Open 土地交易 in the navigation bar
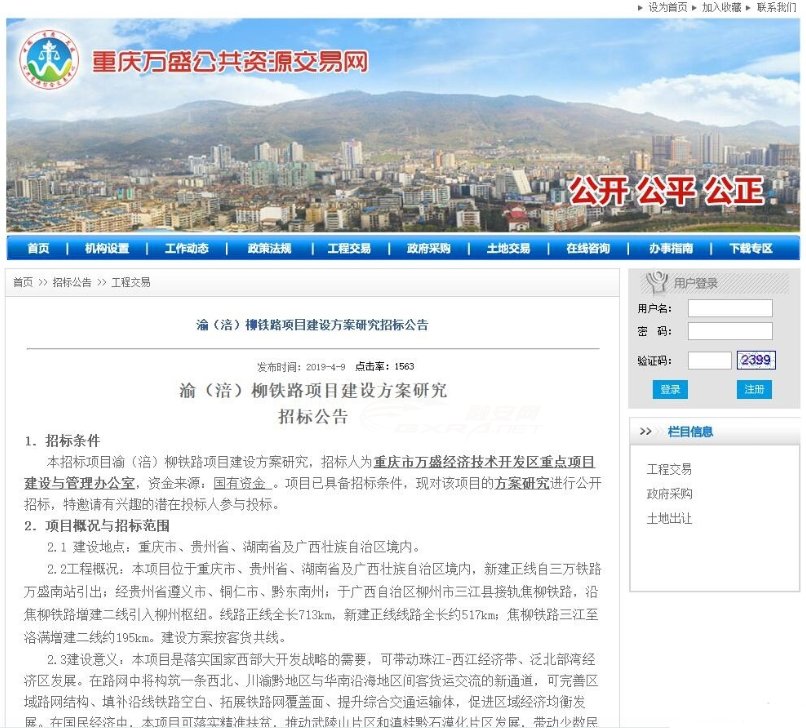Screen dimensions: 806x728 click(x=508, y=248)
